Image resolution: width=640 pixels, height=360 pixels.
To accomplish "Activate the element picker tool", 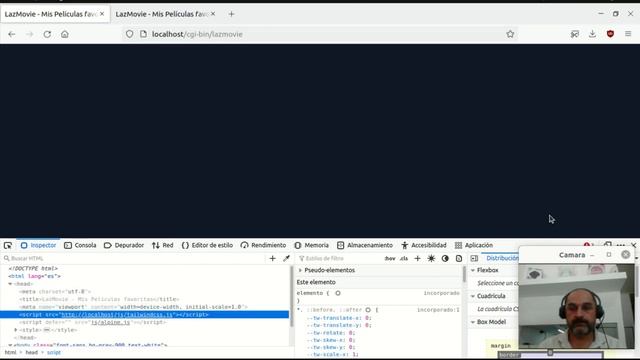I will pos(8,245).
